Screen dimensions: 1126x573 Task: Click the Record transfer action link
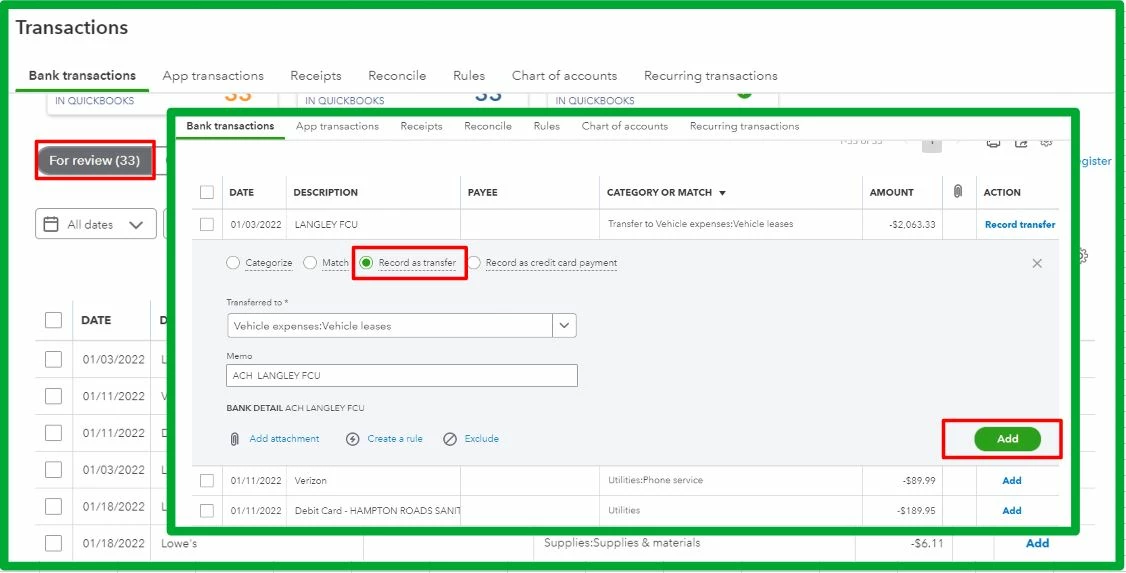[x=1020, y=225]
